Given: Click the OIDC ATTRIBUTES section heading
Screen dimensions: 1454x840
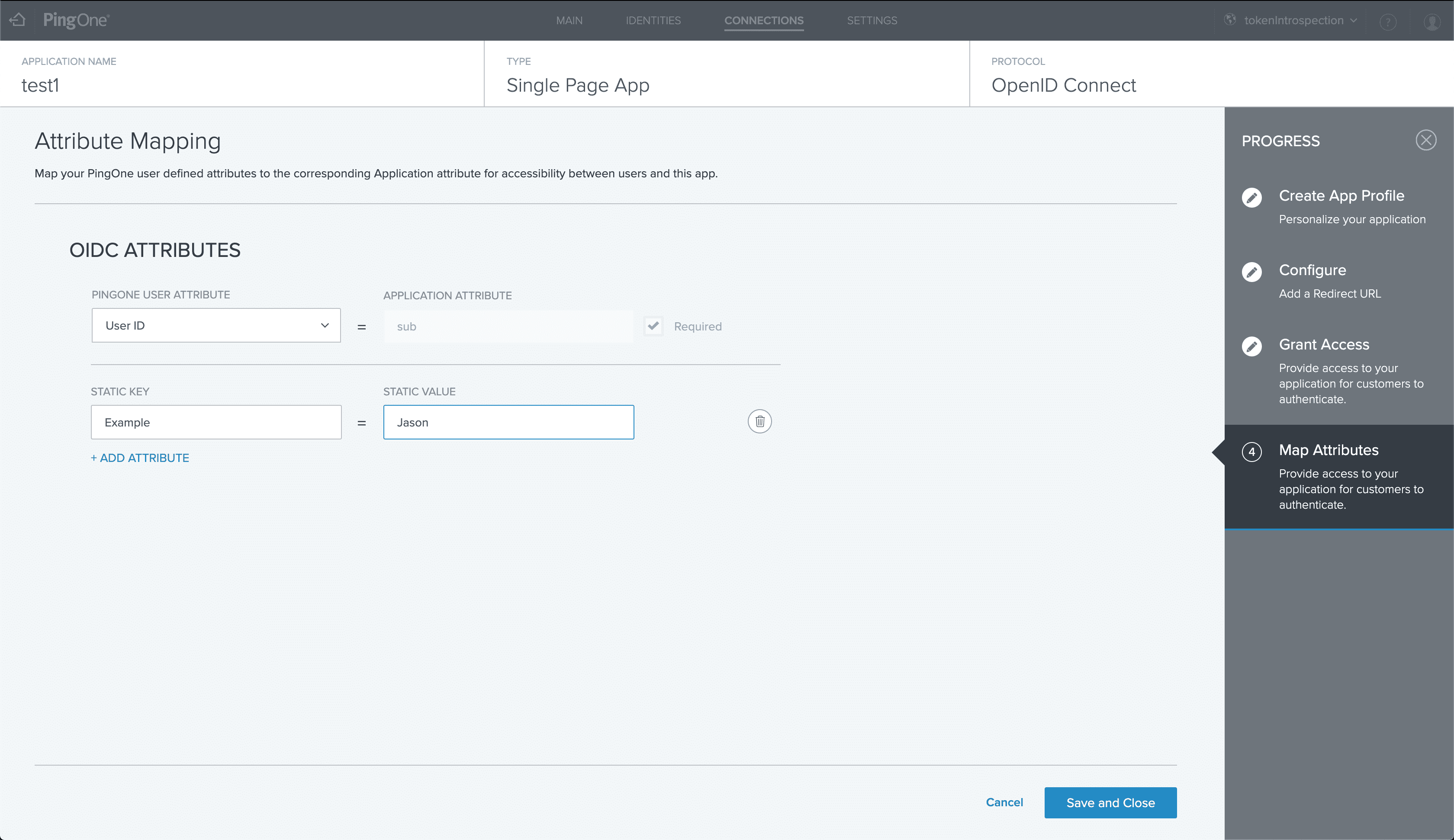Looking at the screenshot, I should click(x=154, y=250).
